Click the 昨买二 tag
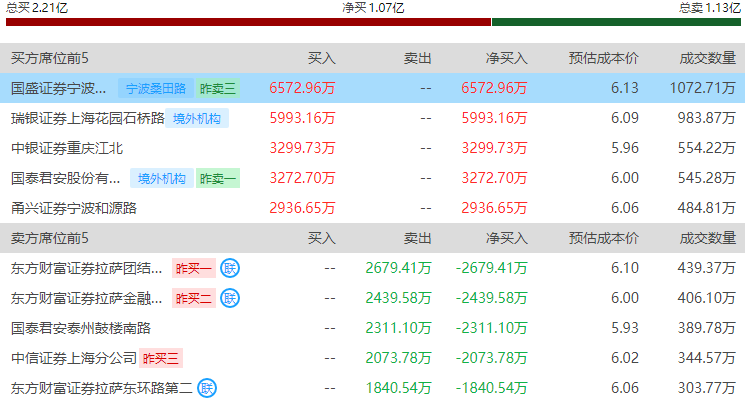 pos(194,298)
